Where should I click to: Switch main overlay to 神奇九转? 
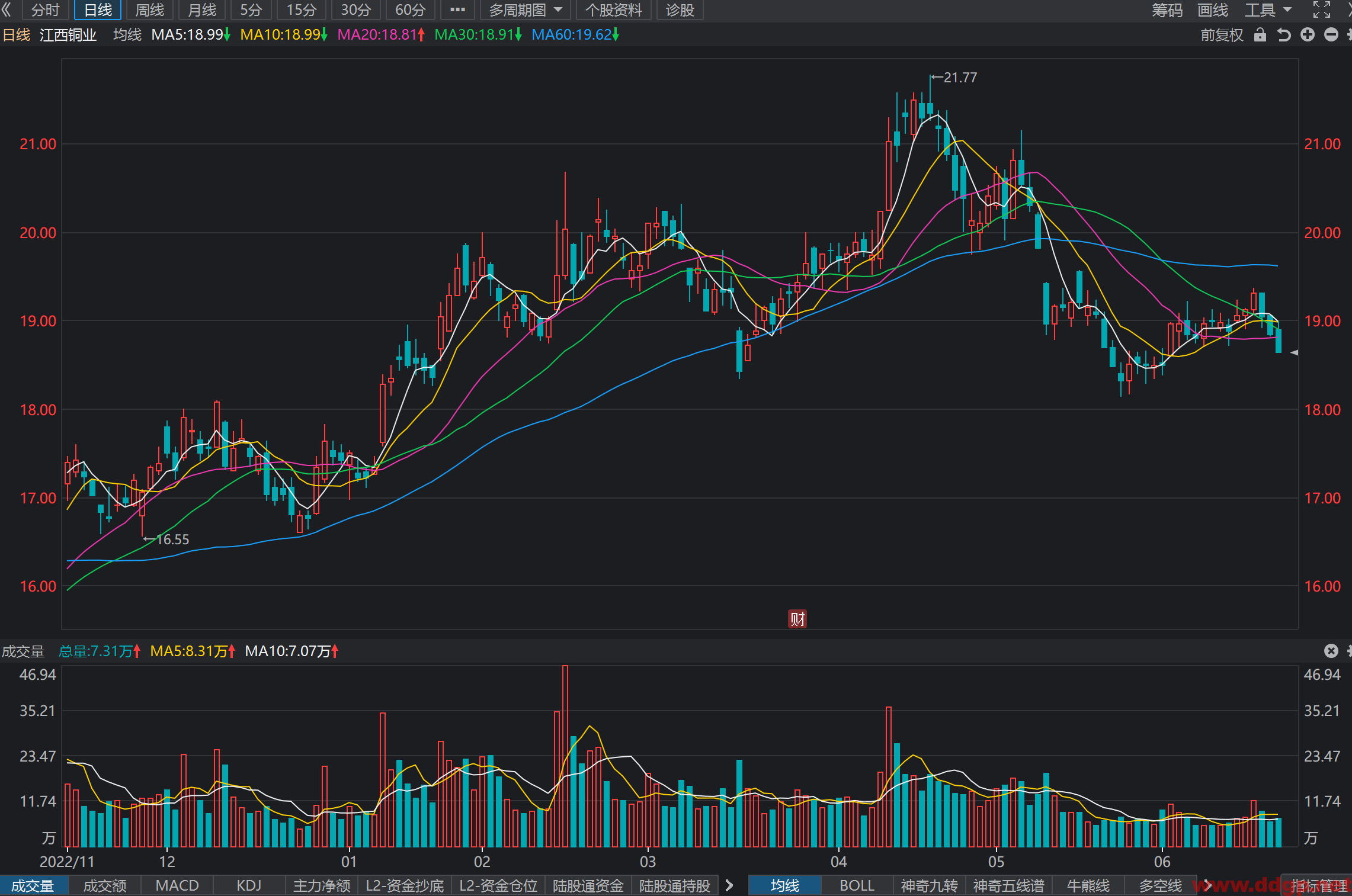pos(929,885)
